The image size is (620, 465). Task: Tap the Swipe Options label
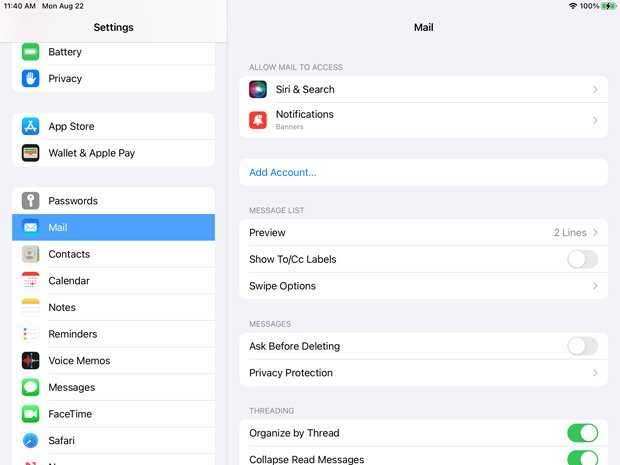coord(282,286)
